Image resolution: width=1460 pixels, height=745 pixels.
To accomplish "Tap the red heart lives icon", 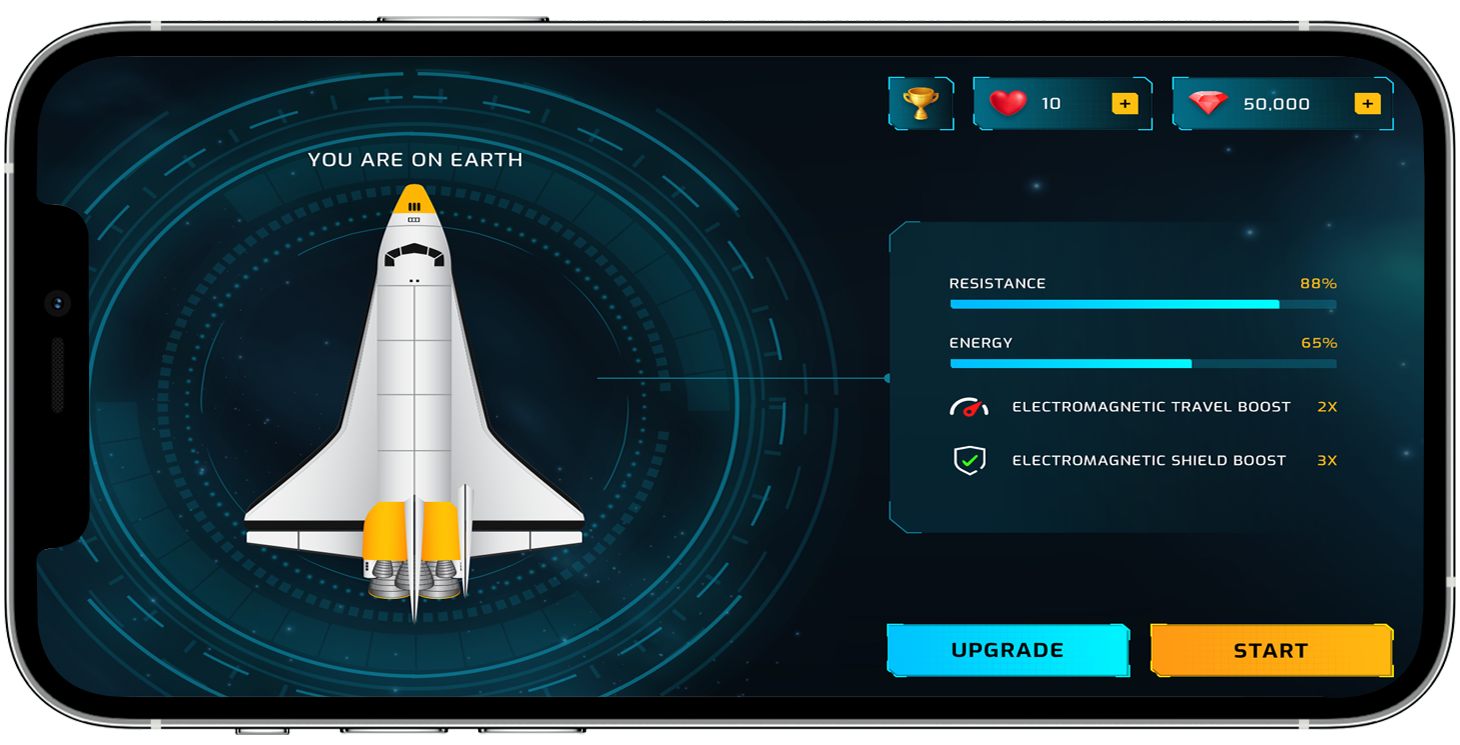I will pos(1007,103).
